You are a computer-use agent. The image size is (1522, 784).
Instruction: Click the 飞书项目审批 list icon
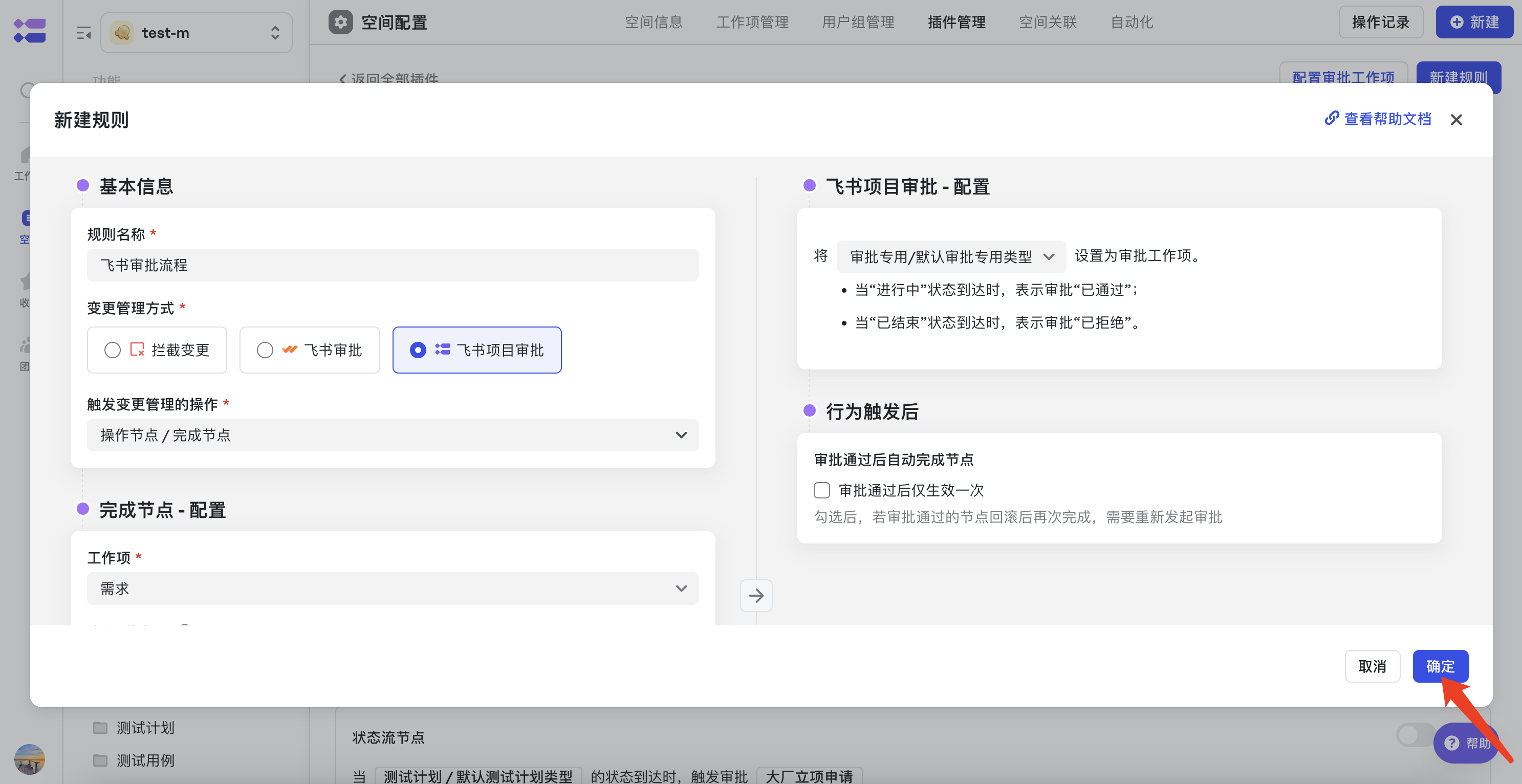click(x=443, y=350)
